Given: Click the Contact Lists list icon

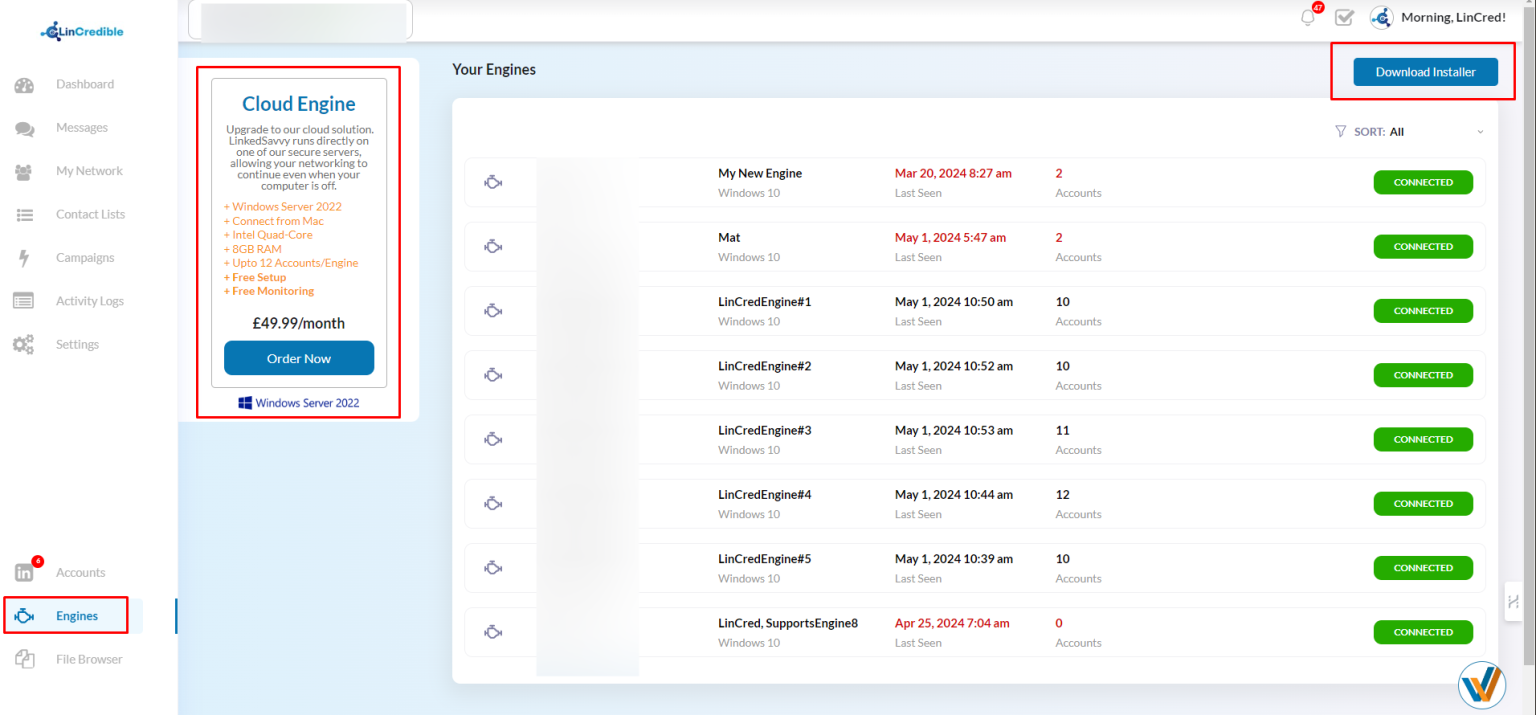Looking at the screenshot, I should click(x=24, y=214).
